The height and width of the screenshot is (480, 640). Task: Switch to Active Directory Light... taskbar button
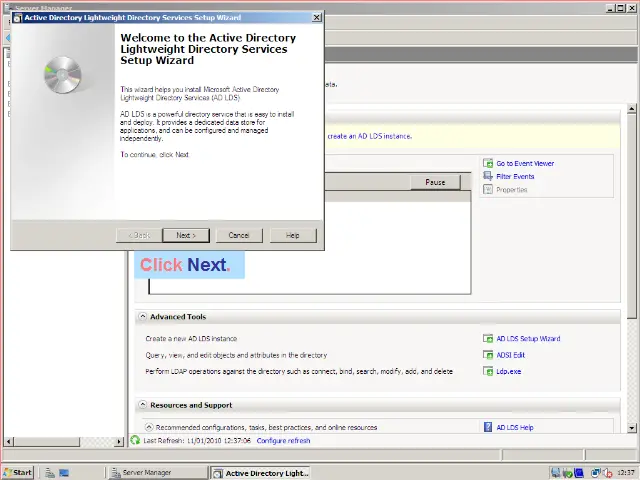click(261, 473)
